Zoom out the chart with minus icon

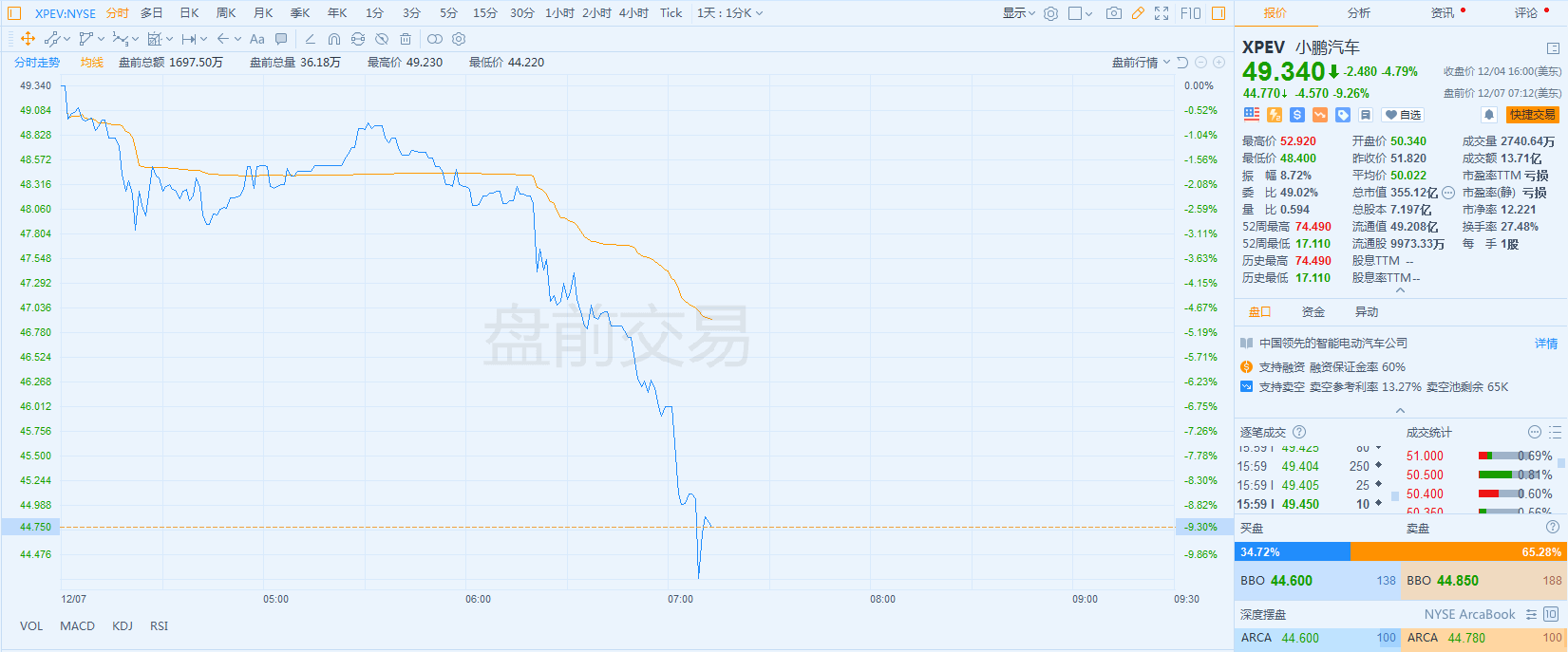point(1200,63)
